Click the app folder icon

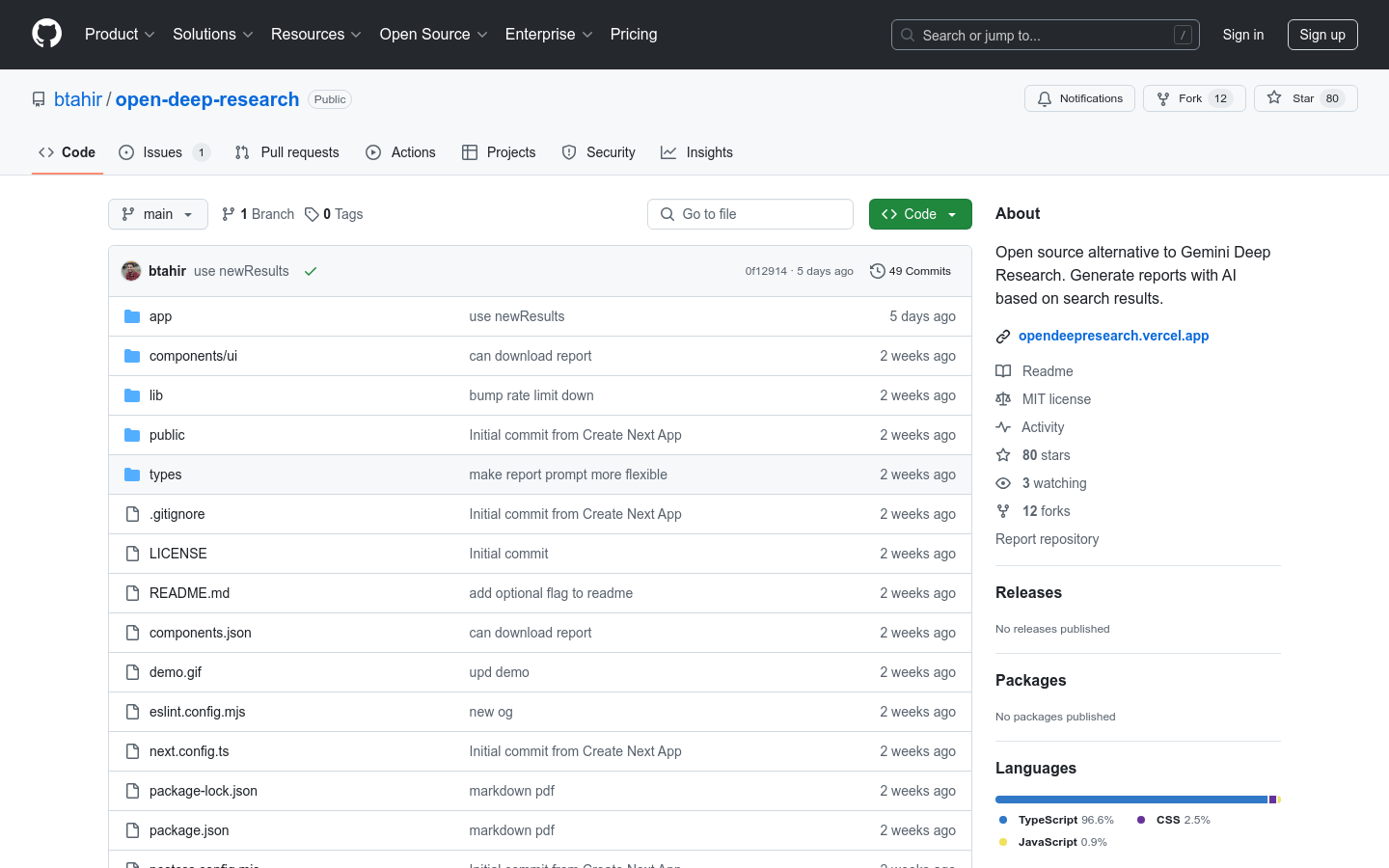[132, 316]
